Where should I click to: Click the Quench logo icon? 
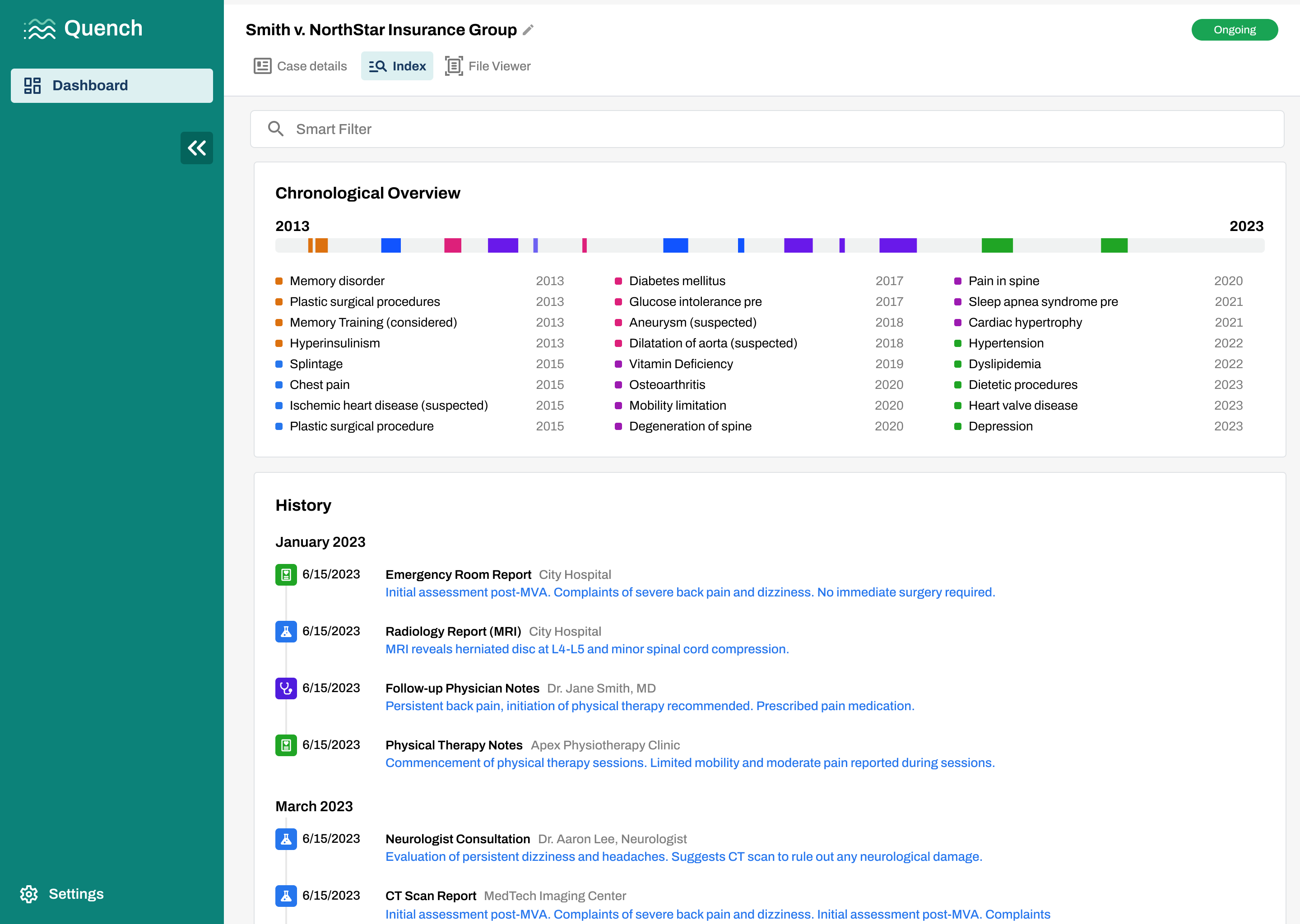tap(41, 28)
